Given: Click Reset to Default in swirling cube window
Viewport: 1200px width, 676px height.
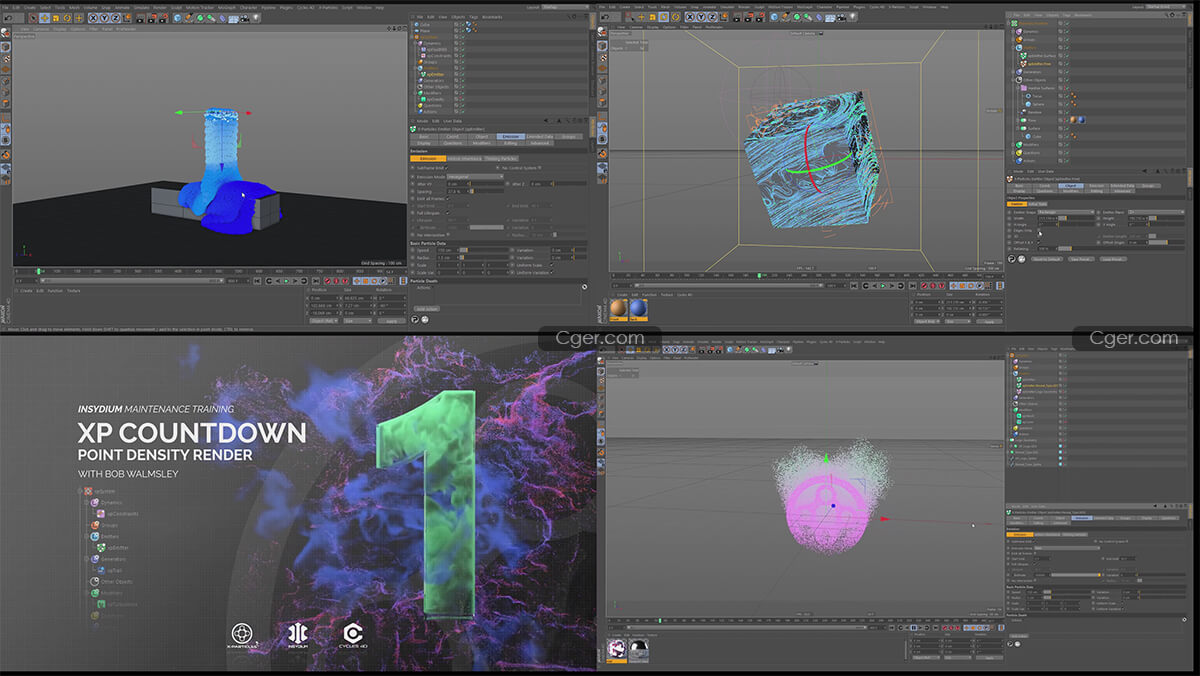Looking at the screenshot, I should pyautogui.click(x=1047, y=259).
